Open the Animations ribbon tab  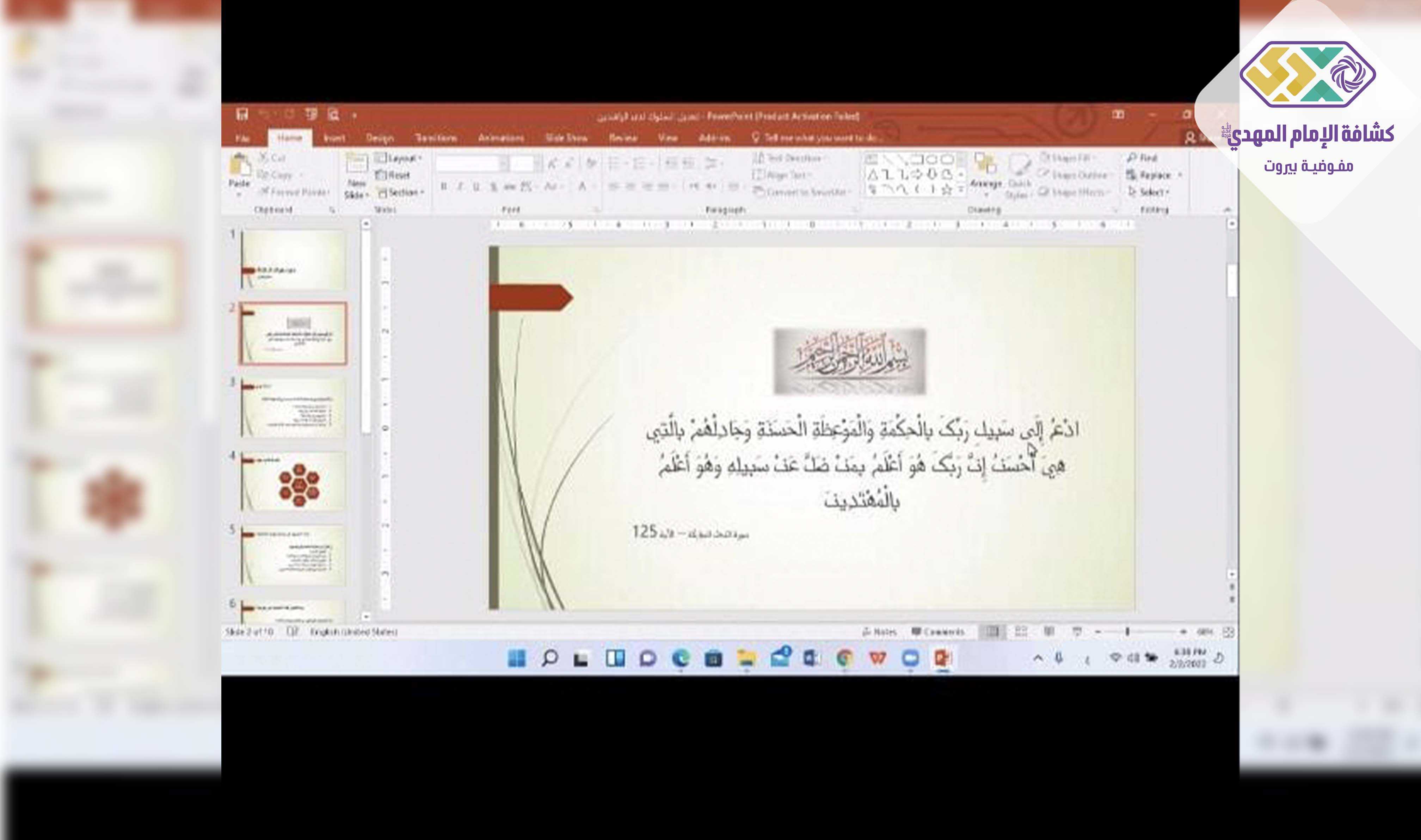pos(500,138)
